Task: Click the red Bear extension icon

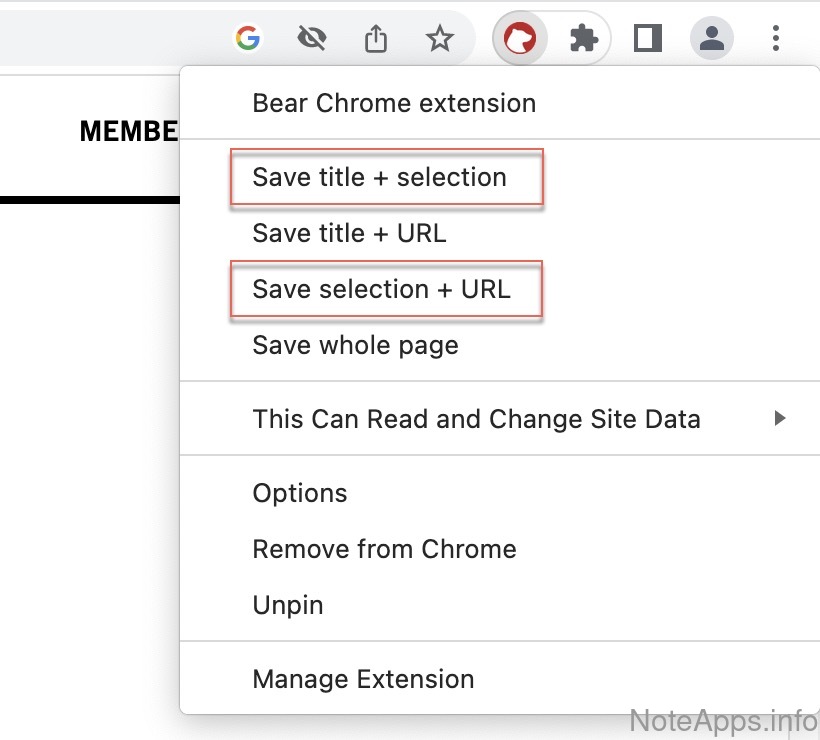Action: (520, 39)
